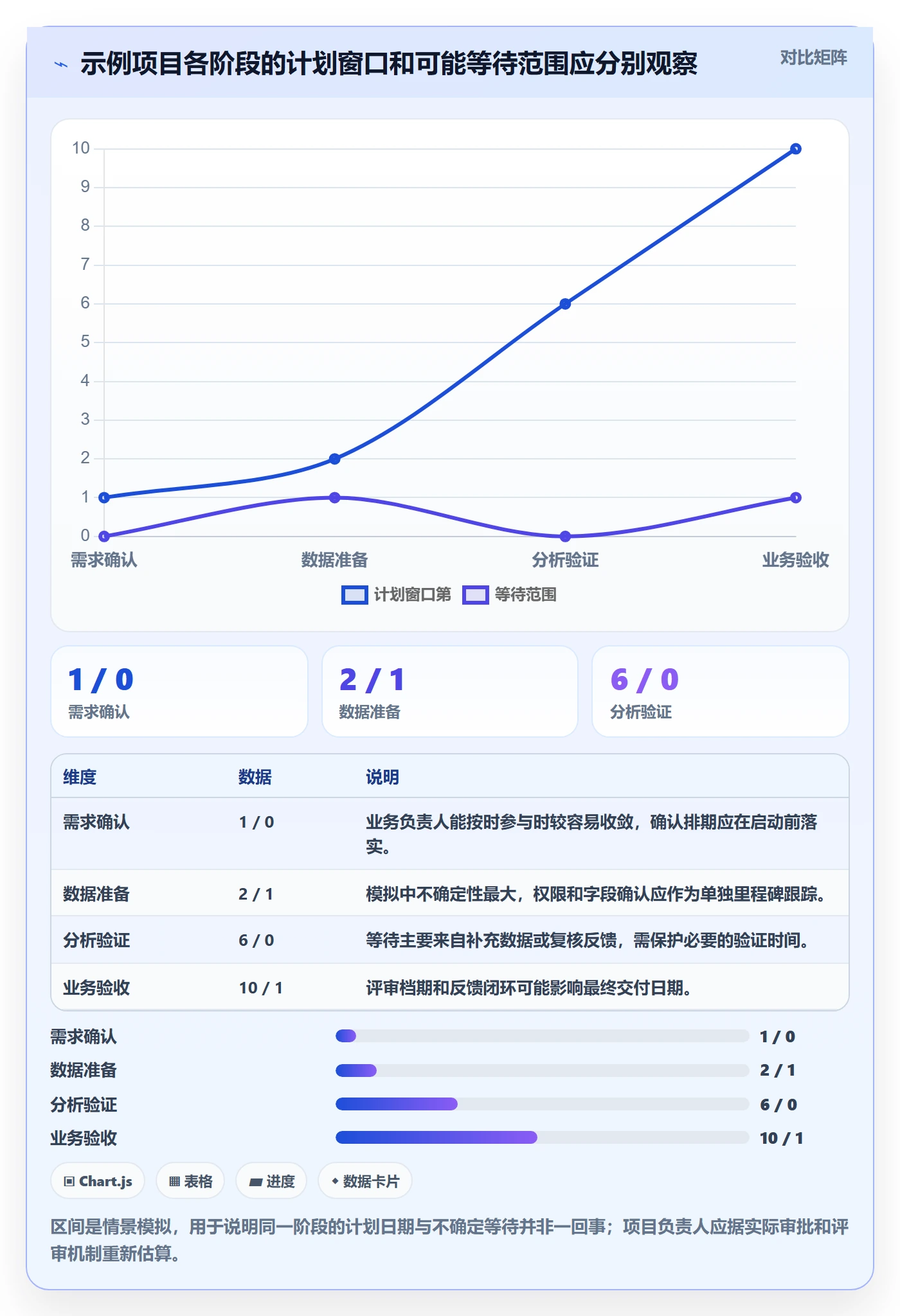This screenshot has width=900, height=1316.
Task: Click the purple data point at 业务验收 value 1
Action: click(x=795, y=497)
